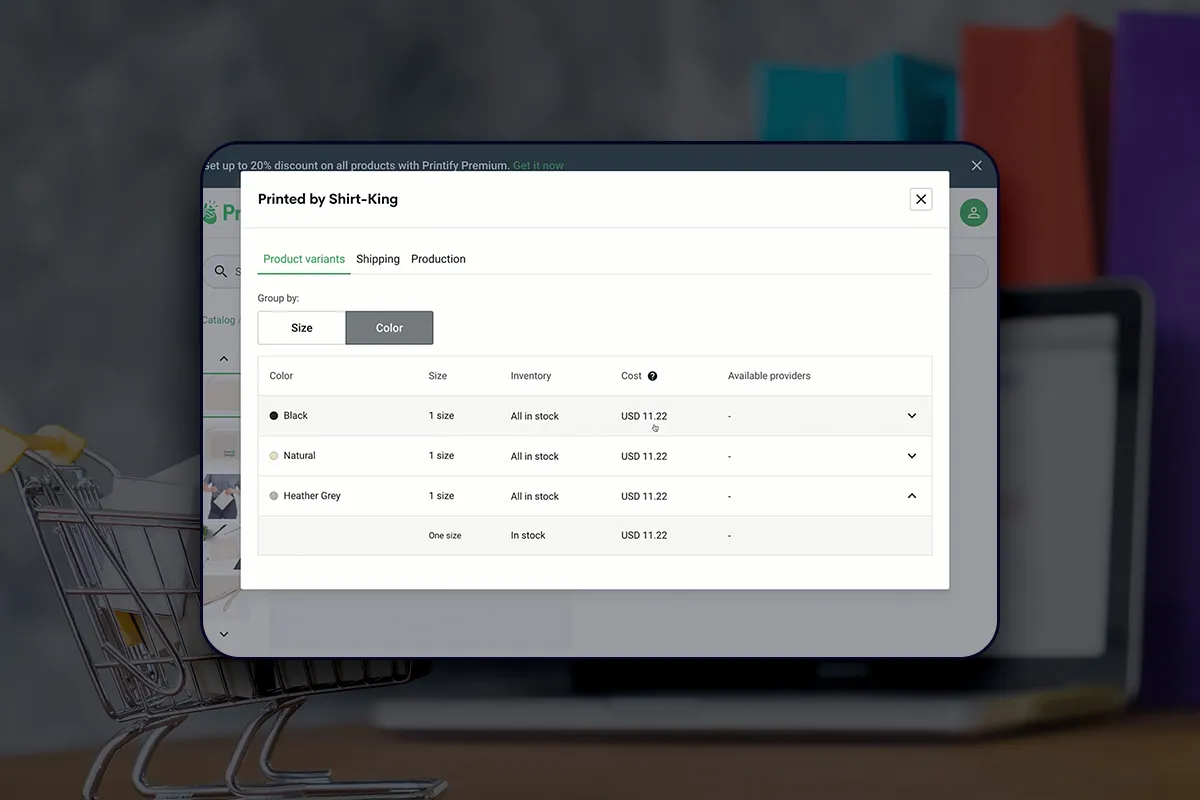Image resolution: width=1200 pixels, height=800 pixels.
Task: Click the Heather Grey color name
Action: 312,496
